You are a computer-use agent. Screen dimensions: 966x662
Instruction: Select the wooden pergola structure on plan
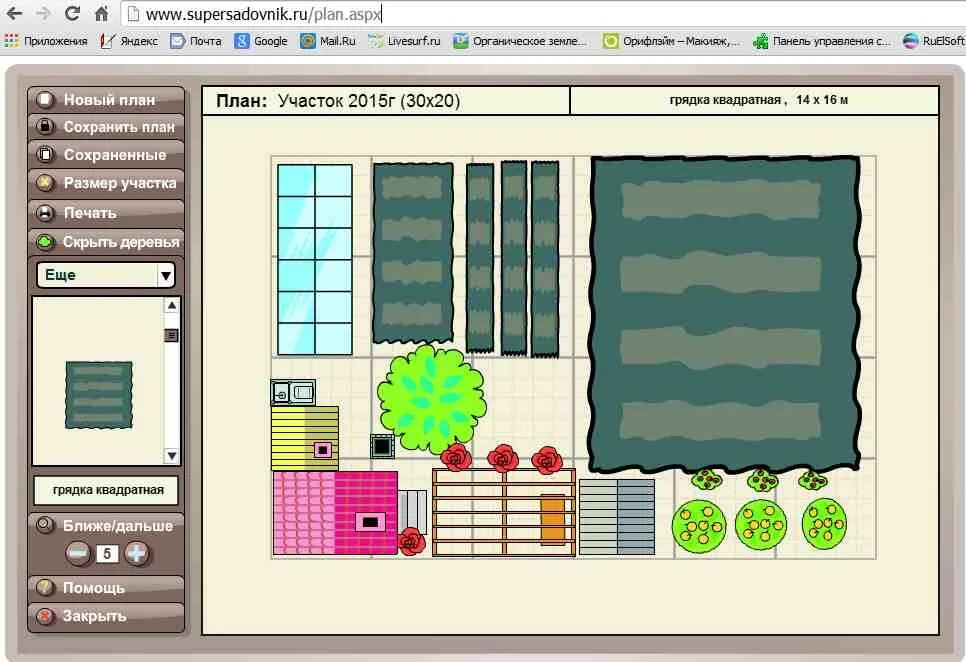(504, 512)
